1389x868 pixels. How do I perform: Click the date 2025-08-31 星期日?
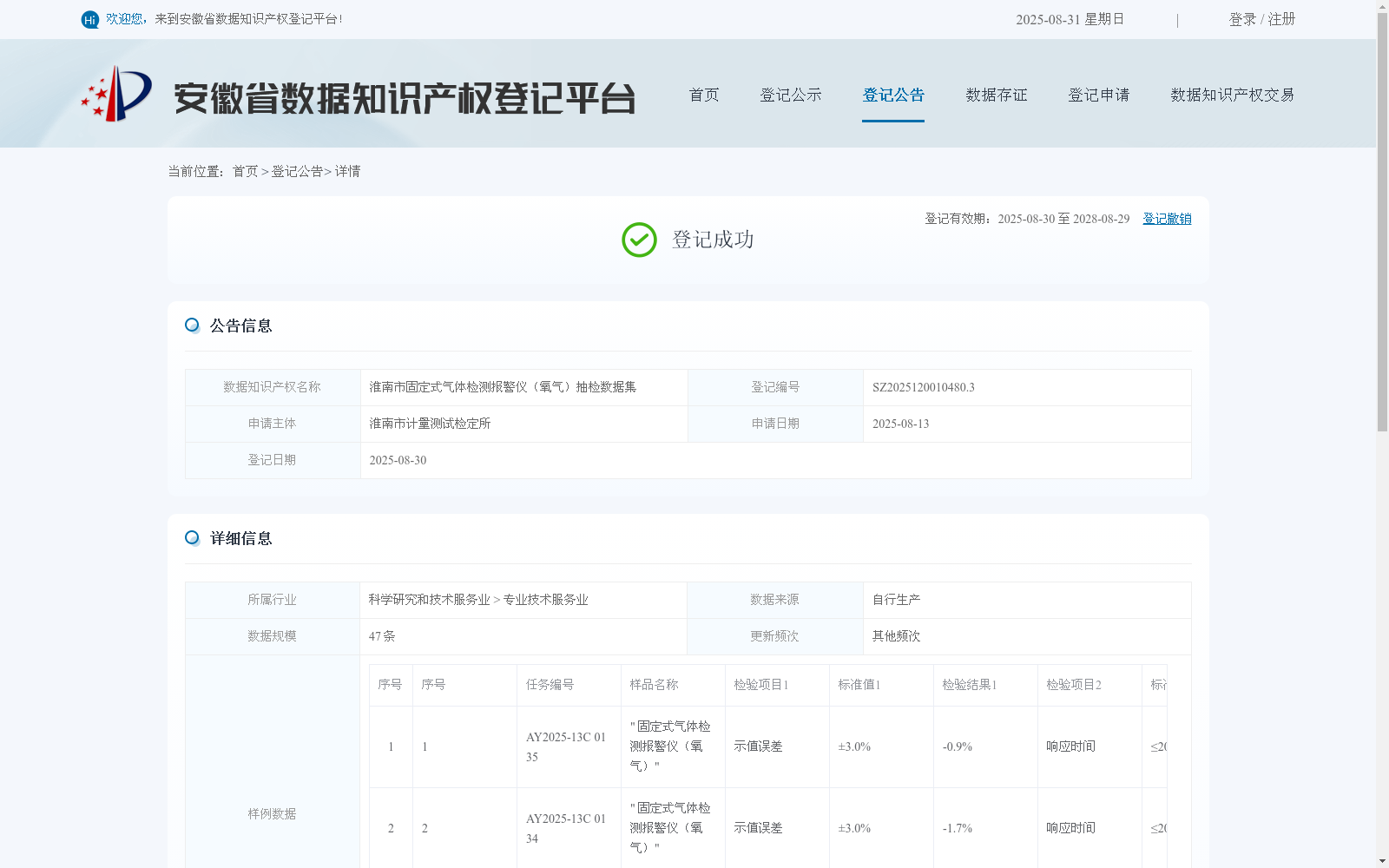tap(1070, 19)
